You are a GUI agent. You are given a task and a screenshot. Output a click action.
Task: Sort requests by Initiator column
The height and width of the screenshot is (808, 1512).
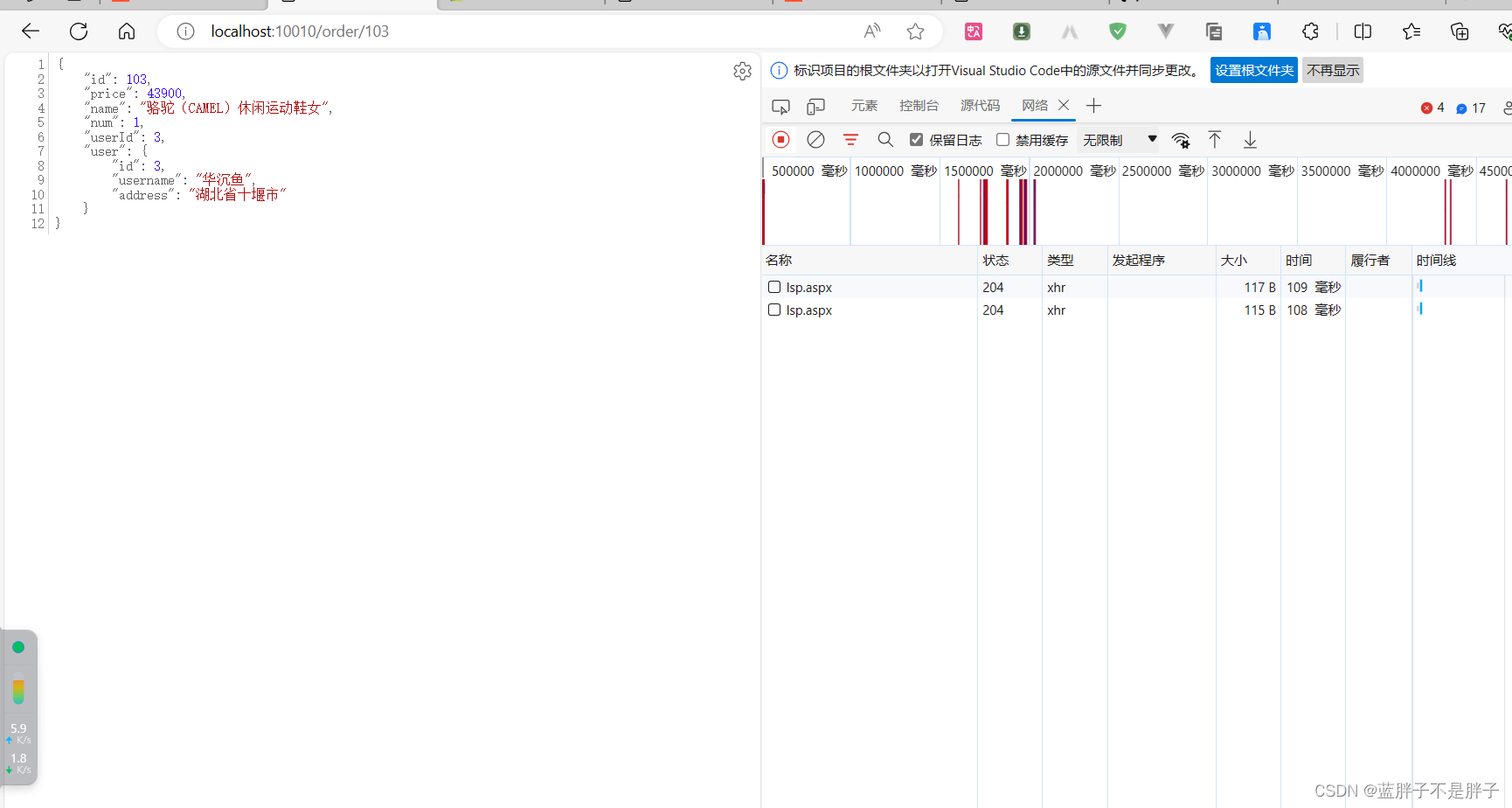[x=1161, y=261]
